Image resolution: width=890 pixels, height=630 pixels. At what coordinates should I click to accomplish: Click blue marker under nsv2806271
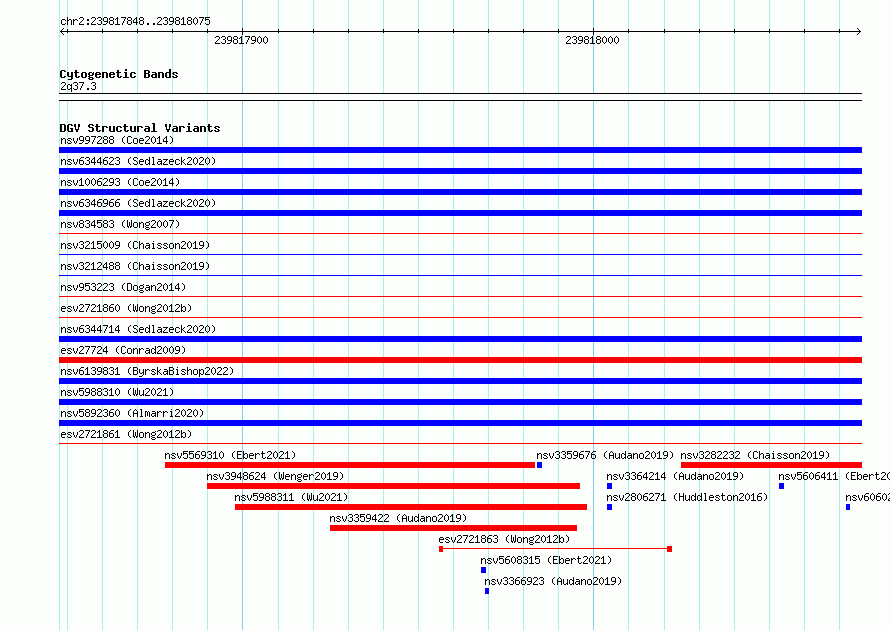[x=609, y=507]
